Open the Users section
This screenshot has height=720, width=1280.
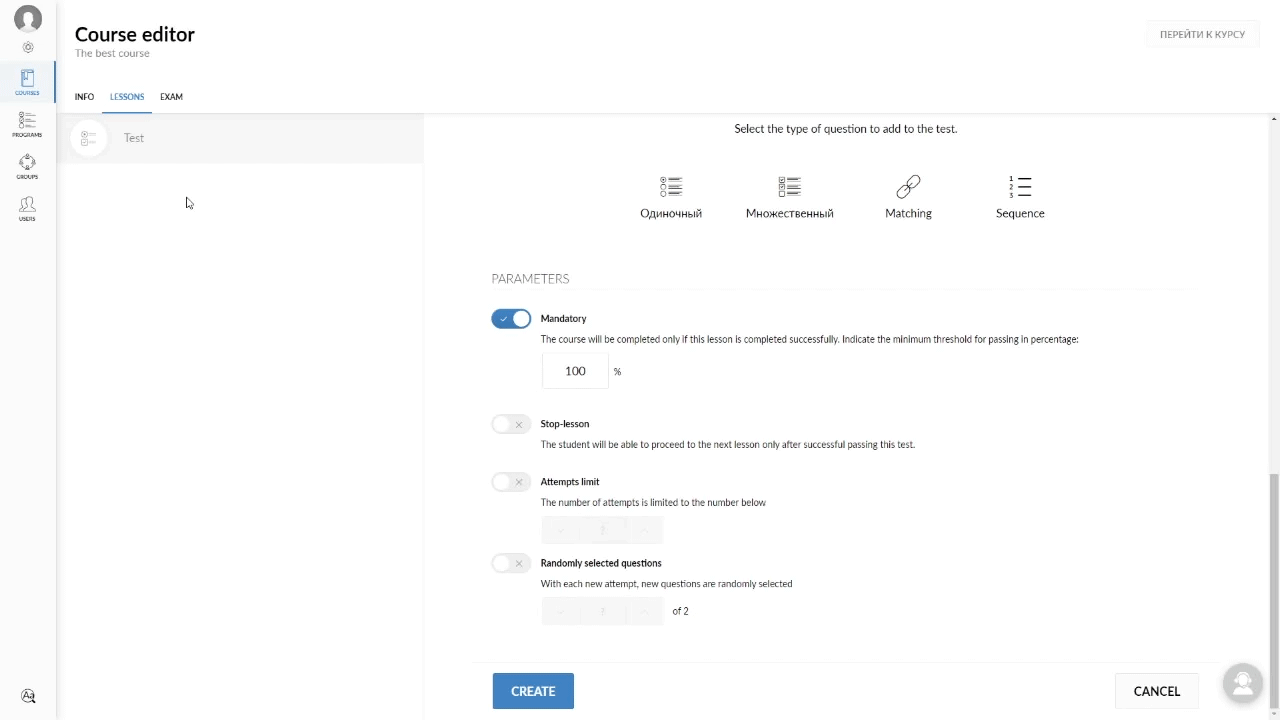coord(27,208)
